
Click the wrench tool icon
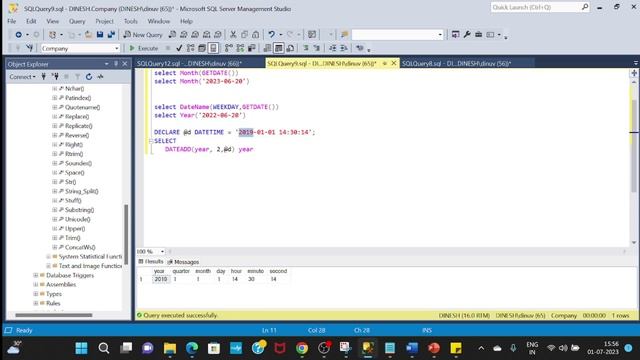pyautogui.click(x=467, y=35)
